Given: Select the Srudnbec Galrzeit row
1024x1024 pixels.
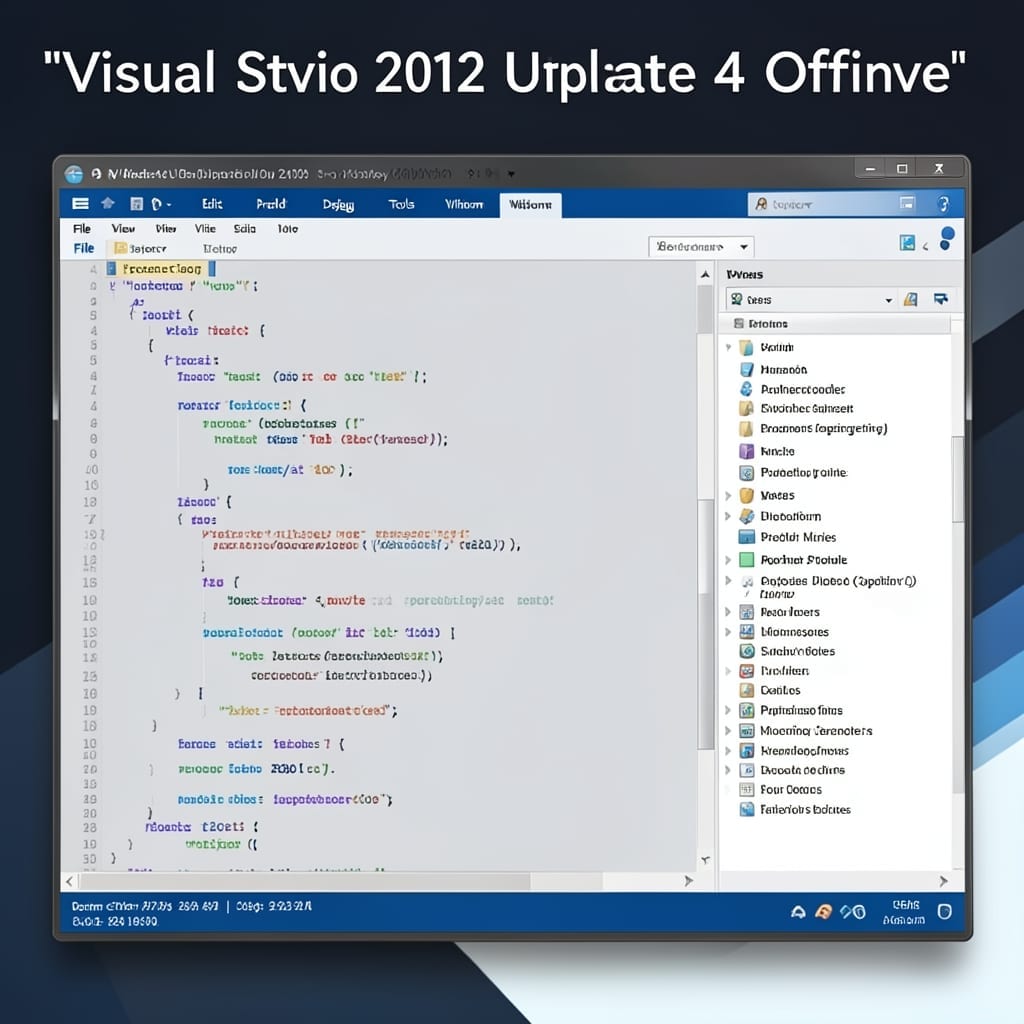Looking at the screenshot, I should [x=807, y=409].
